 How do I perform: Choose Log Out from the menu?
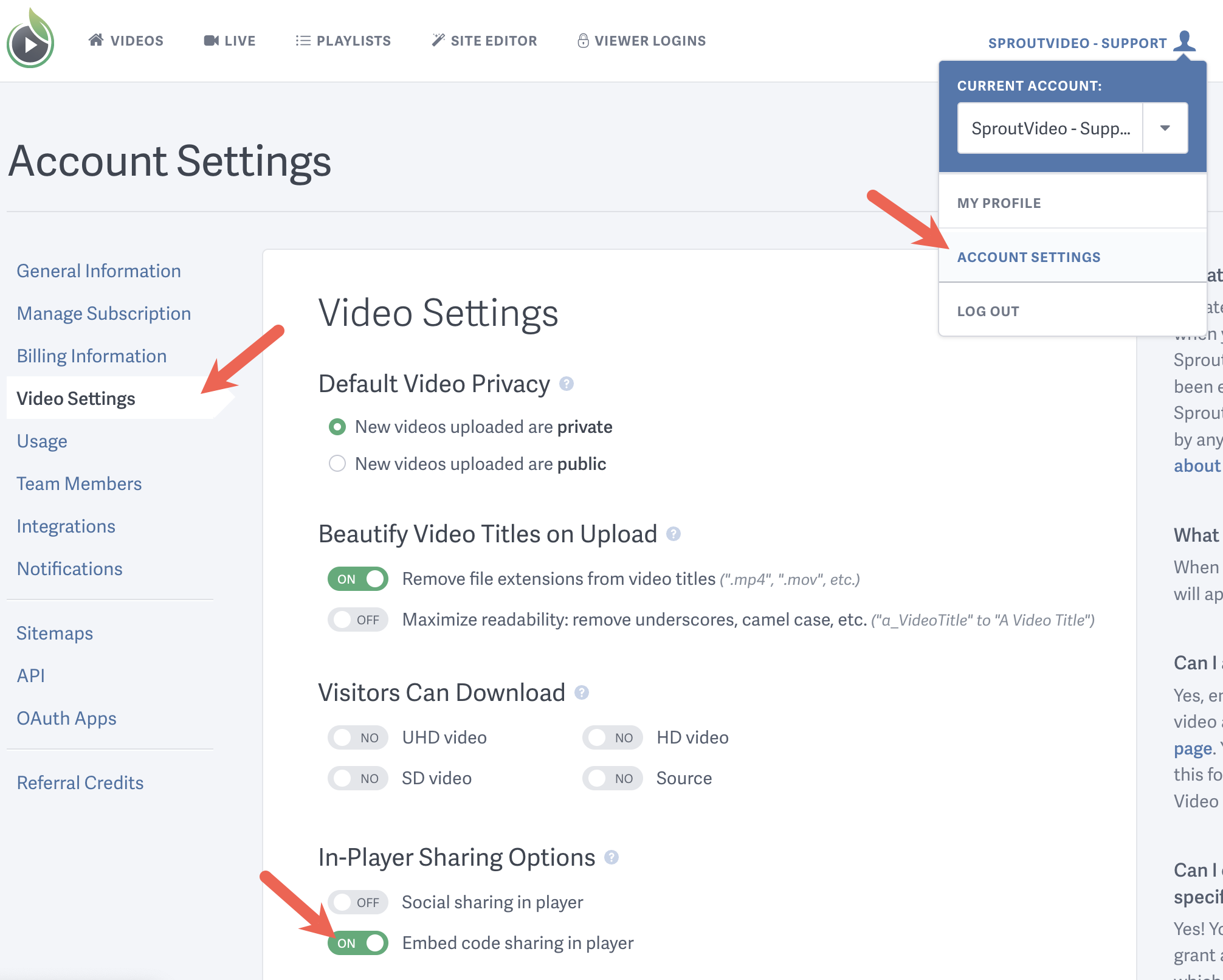point(988,311)
